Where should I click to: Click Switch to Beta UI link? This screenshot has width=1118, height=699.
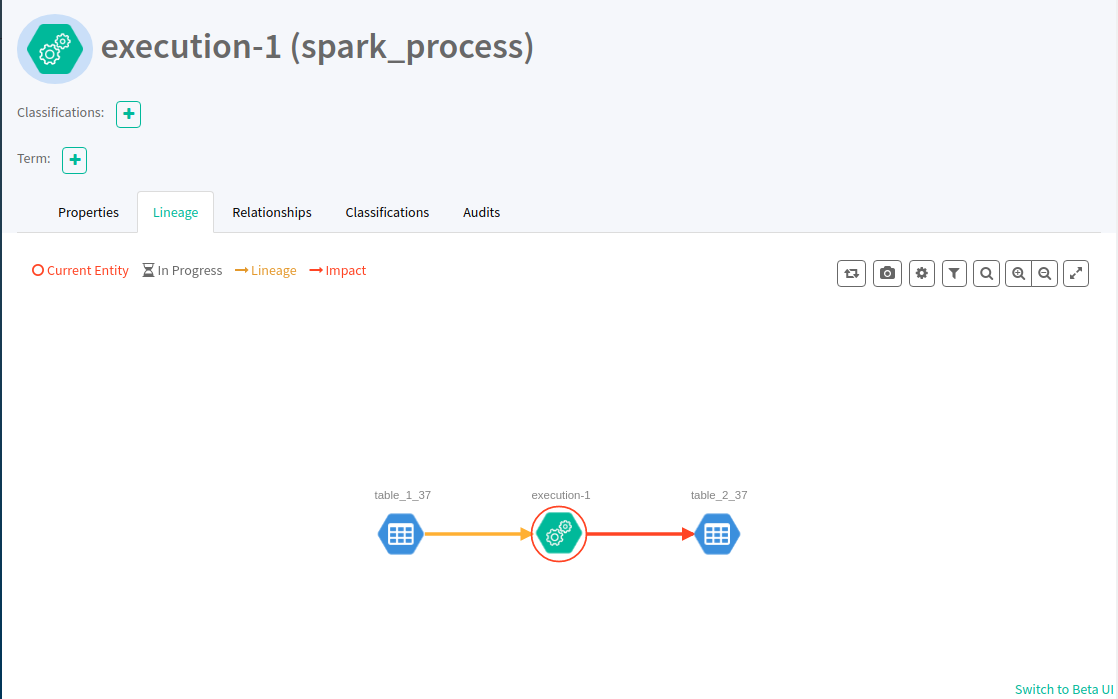1064,689
